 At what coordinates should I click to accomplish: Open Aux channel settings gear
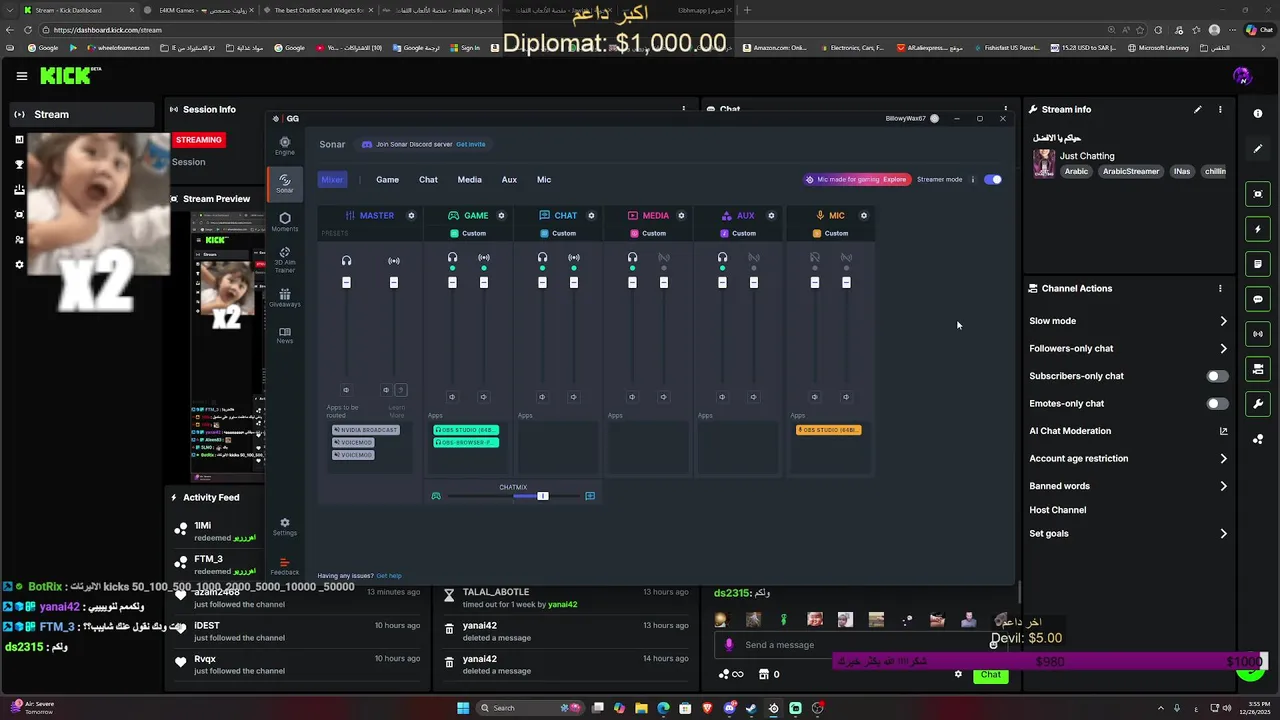click(771, 215)
